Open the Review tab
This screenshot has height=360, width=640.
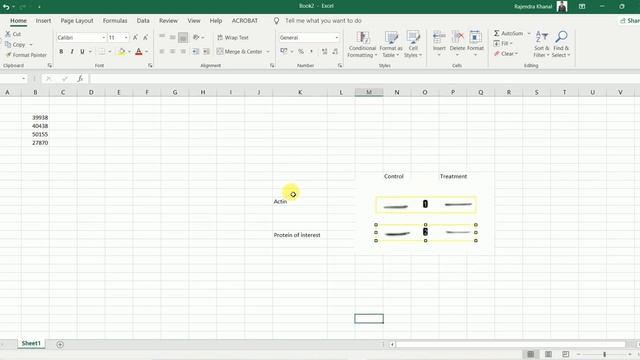[x=168, y=21]
